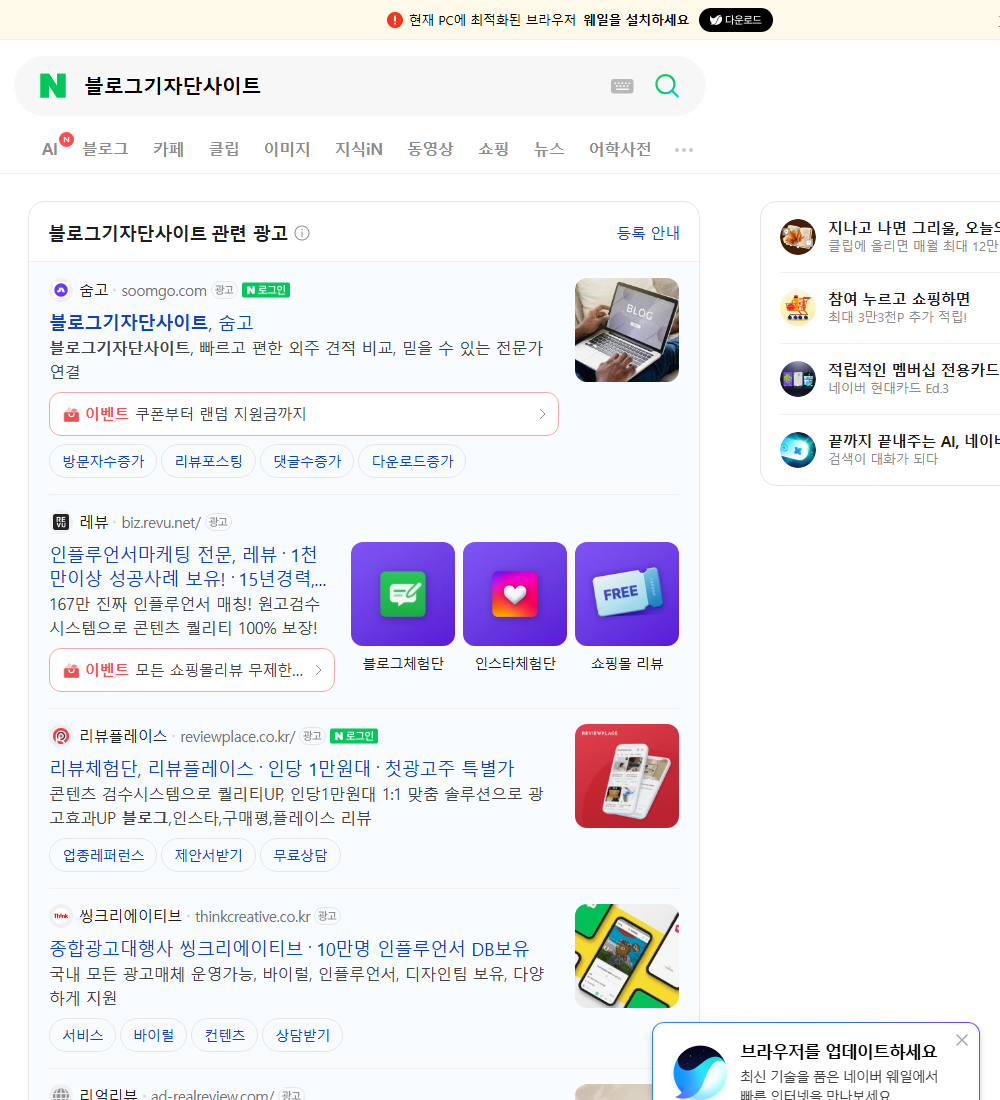Viewport: 1000px width, 1100px height.
Task: Click the 레뷰 site favicon
Action: [x=61, y=522]
